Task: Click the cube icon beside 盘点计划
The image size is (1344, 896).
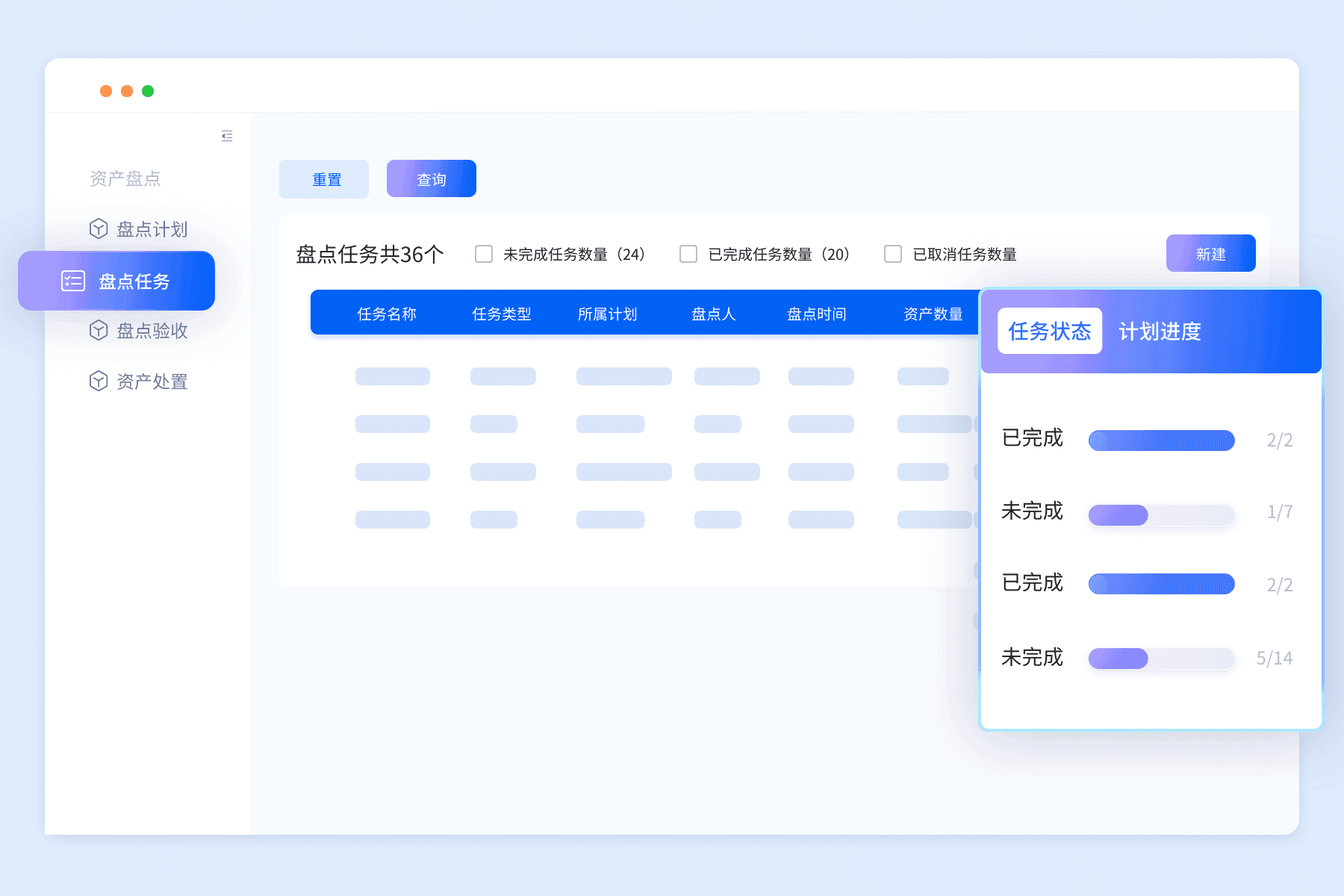Action: 99,228
